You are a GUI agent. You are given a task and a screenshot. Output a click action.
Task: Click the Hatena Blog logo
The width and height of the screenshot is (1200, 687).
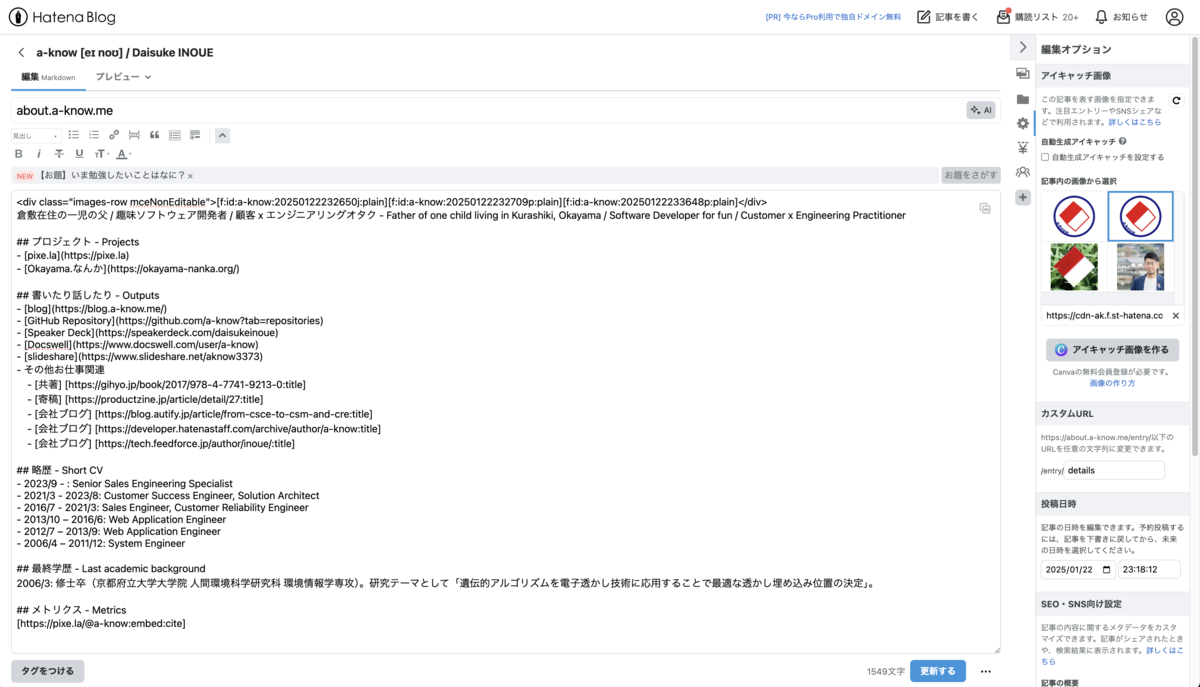pos(62,17)
